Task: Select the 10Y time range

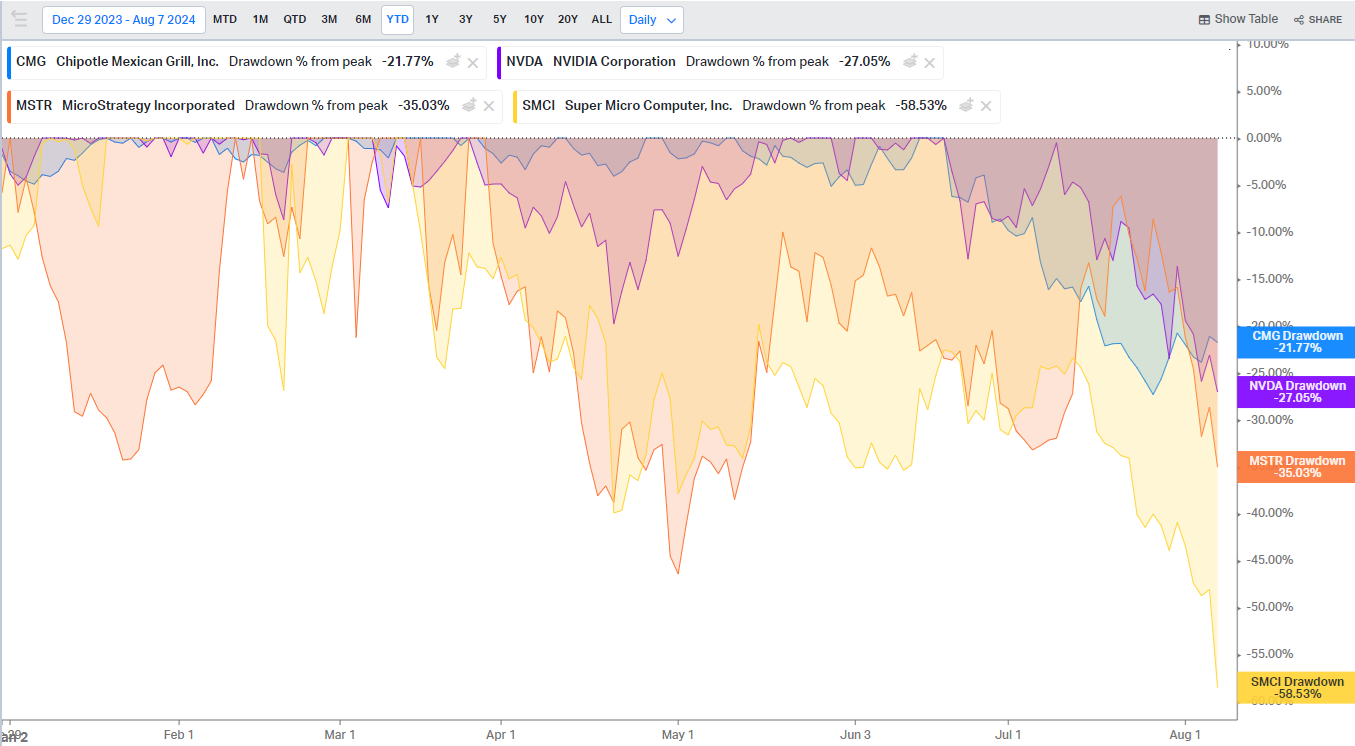Action: pos(534,20)
